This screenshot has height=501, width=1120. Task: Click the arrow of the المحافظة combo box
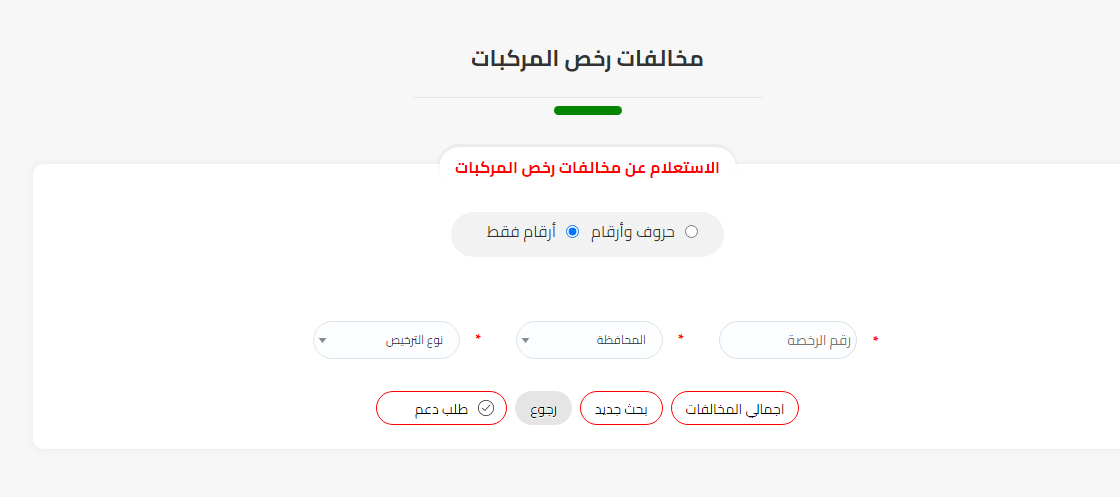(x=526, y=340)
